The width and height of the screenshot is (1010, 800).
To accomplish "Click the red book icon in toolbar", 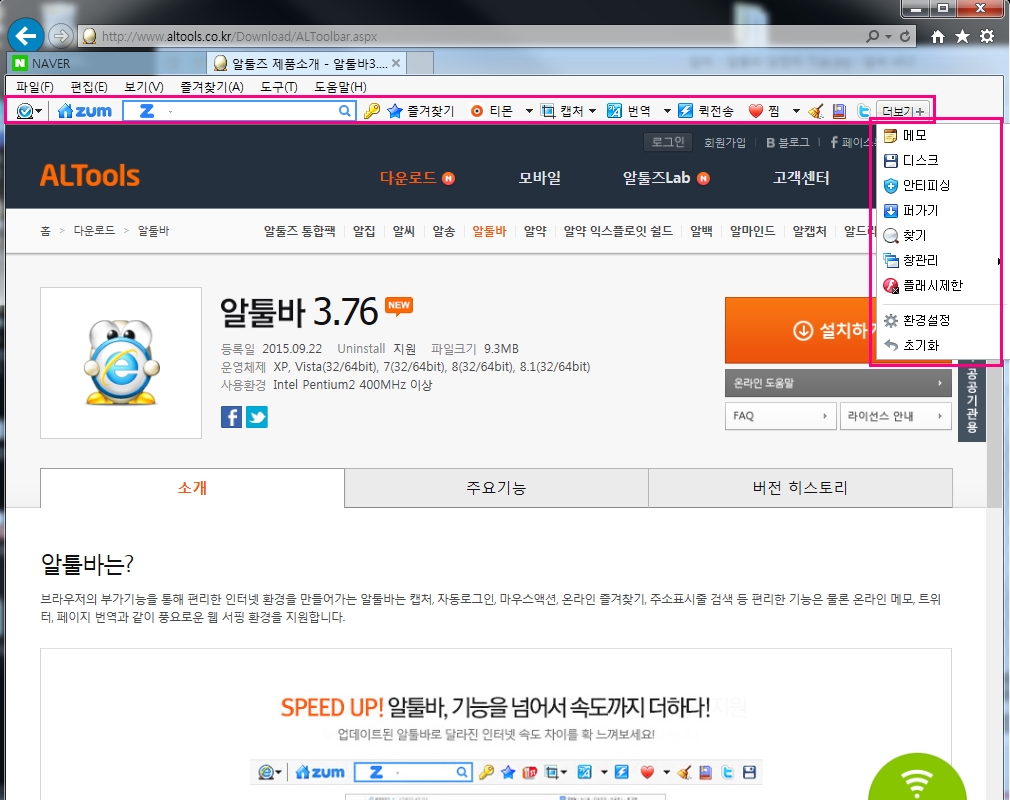I will coord(839,111).
